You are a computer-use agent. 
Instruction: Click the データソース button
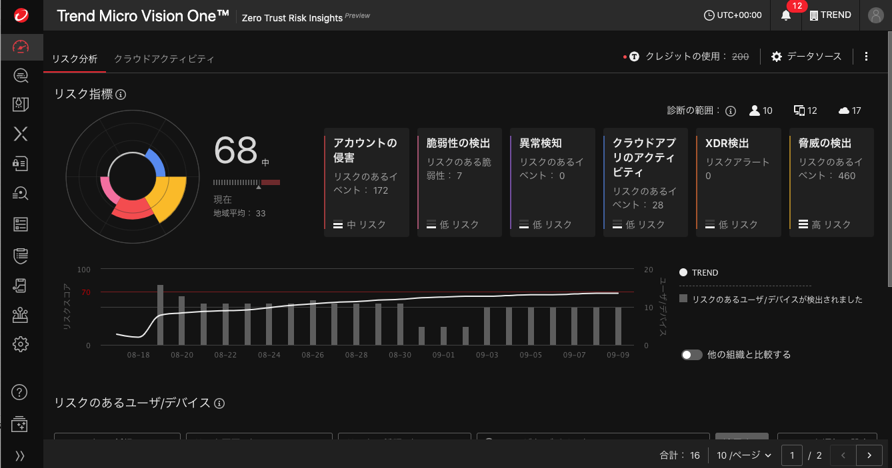806,57
